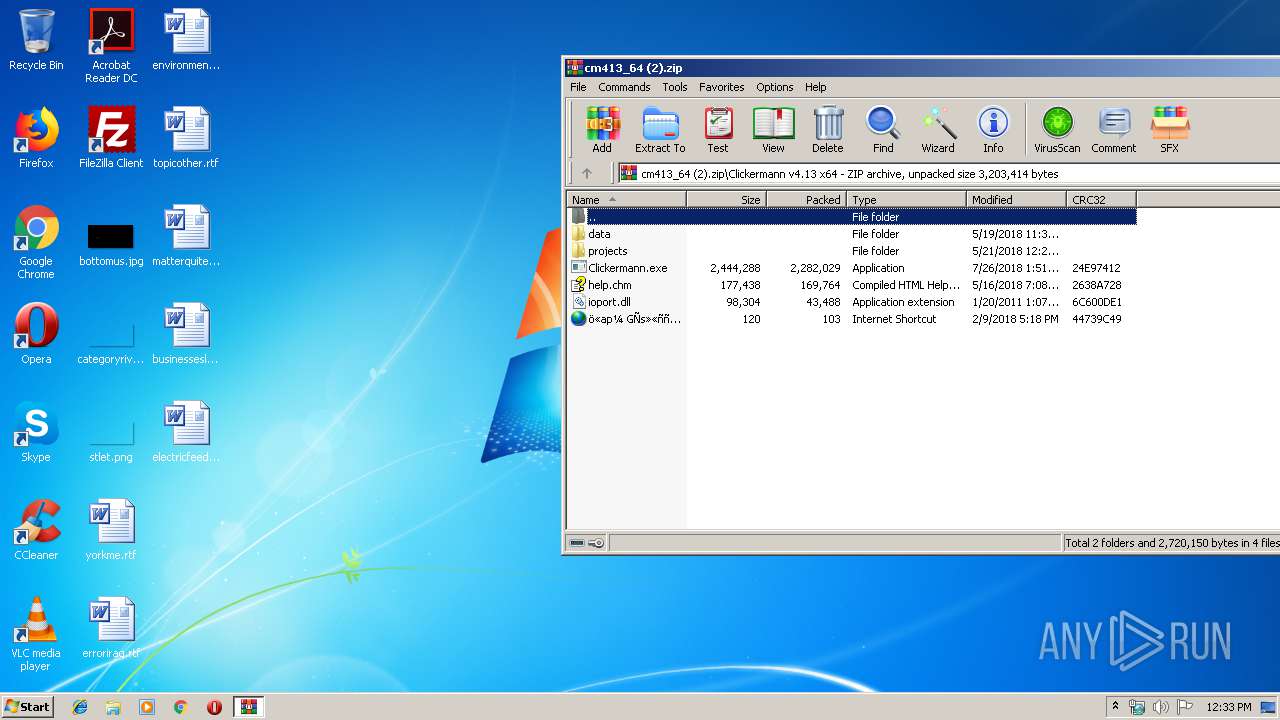Viewport: 1280px width, 720px height.
Task: Start VirusScan on the archive
Action: pos(1057,130)
